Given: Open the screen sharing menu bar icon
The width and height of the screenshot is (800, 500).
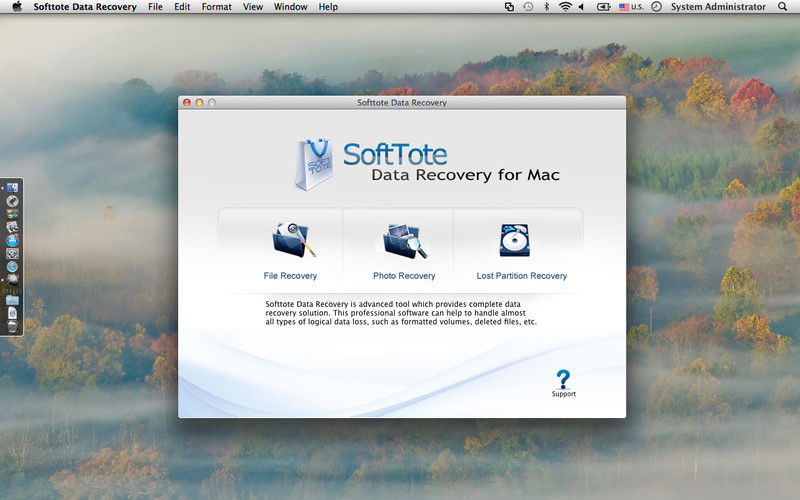Looking at the screenshot, I should tap(509, 7).
